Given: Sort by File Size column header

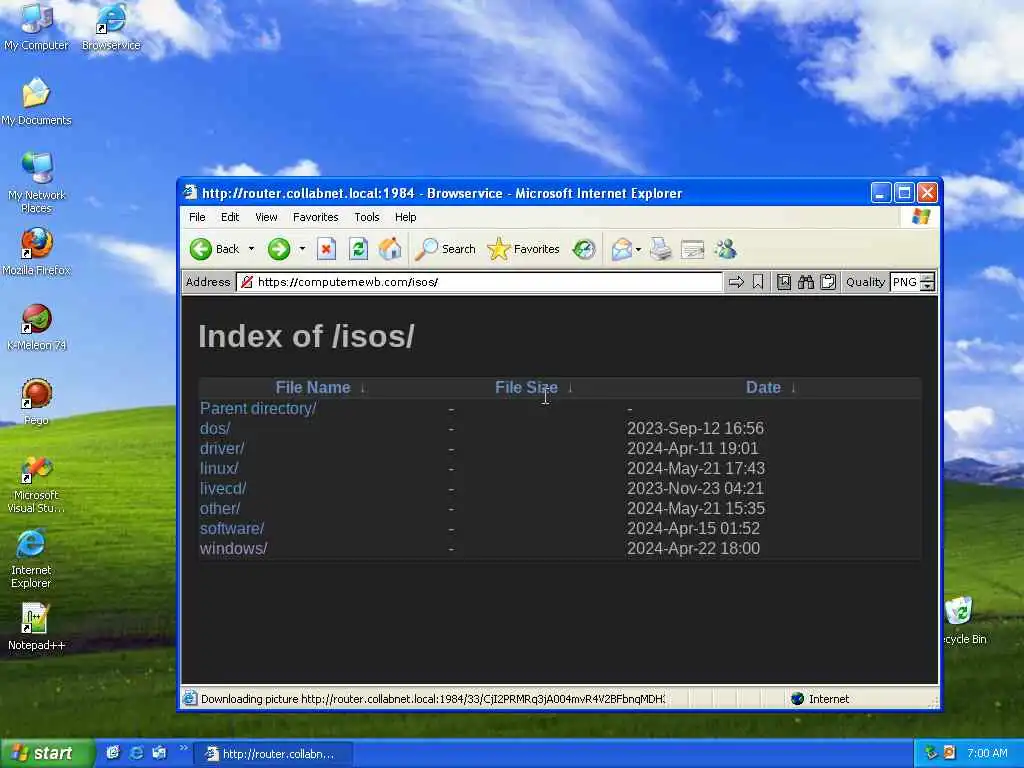Looking at the screenshot, I should 526,387.
